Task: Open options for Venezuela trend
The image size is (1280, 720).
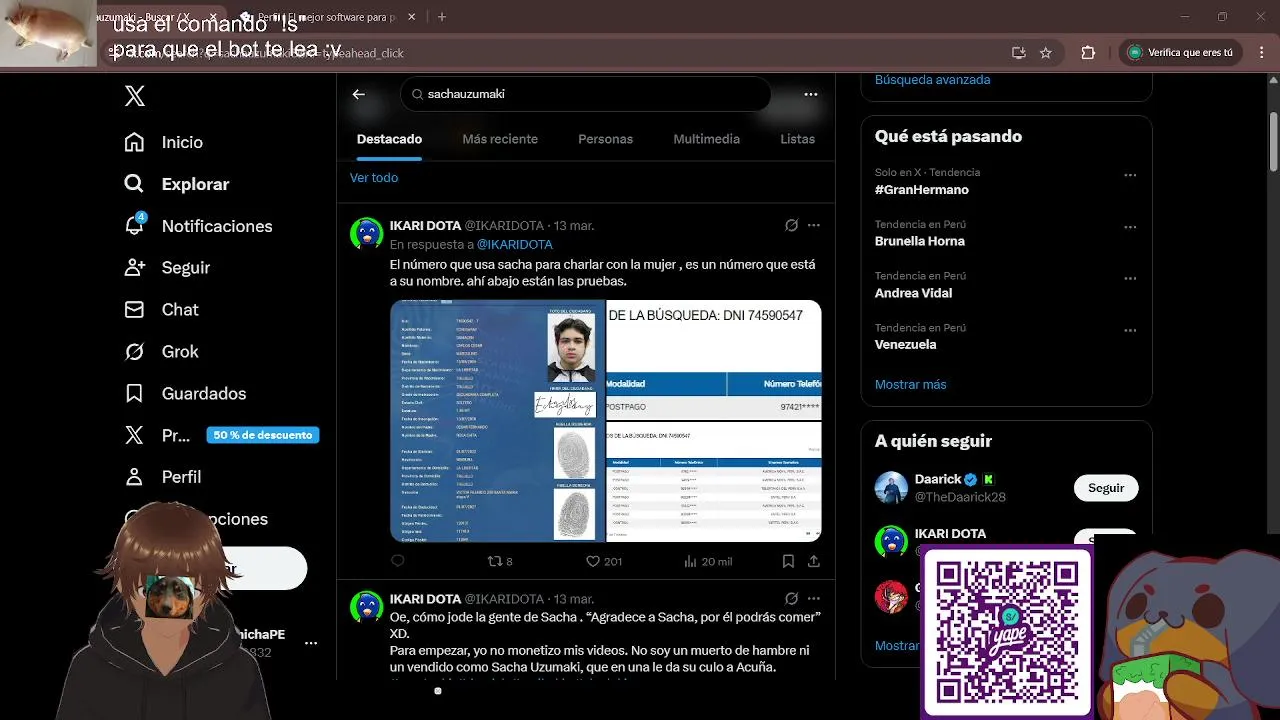Action: [x=1130, y=330]
